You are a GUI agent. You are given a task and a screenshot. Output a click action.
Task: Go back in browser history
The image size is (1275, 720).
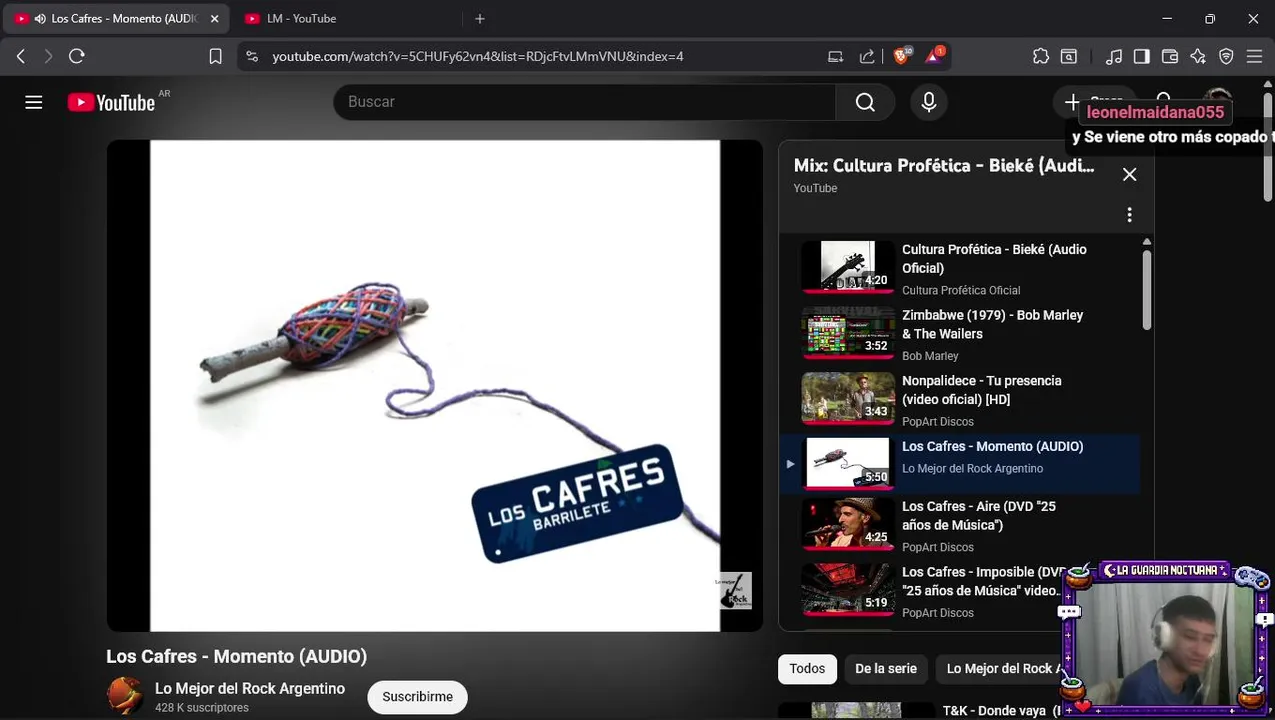20,56
